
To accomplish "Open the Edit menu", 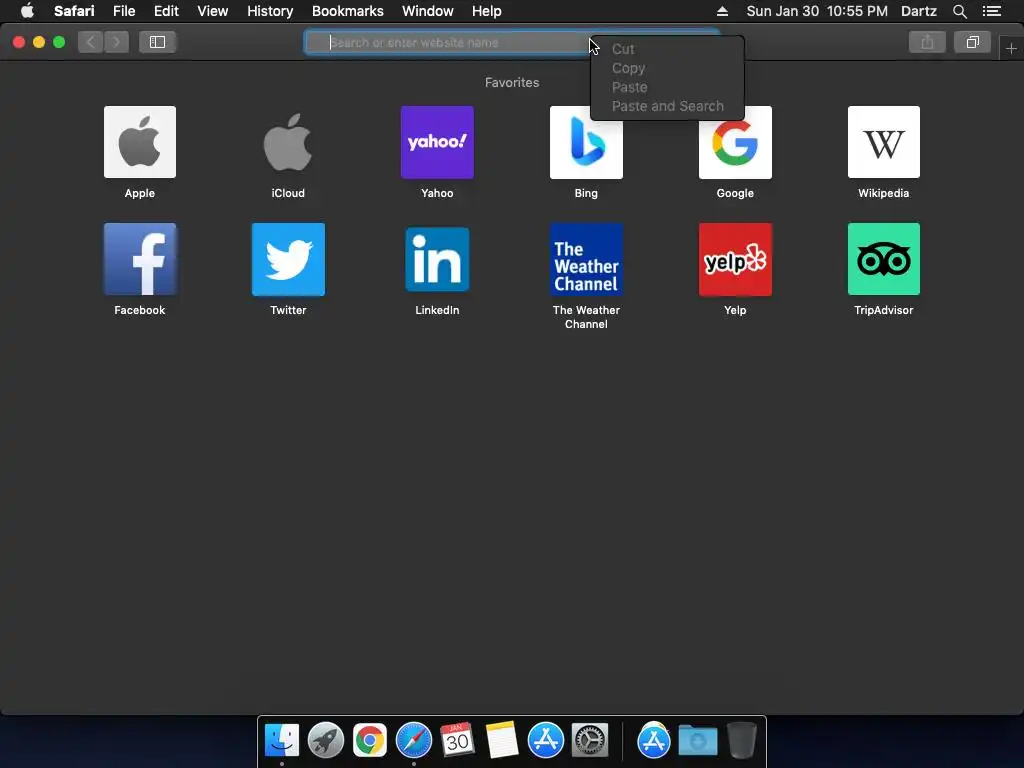I will [166, 11].
